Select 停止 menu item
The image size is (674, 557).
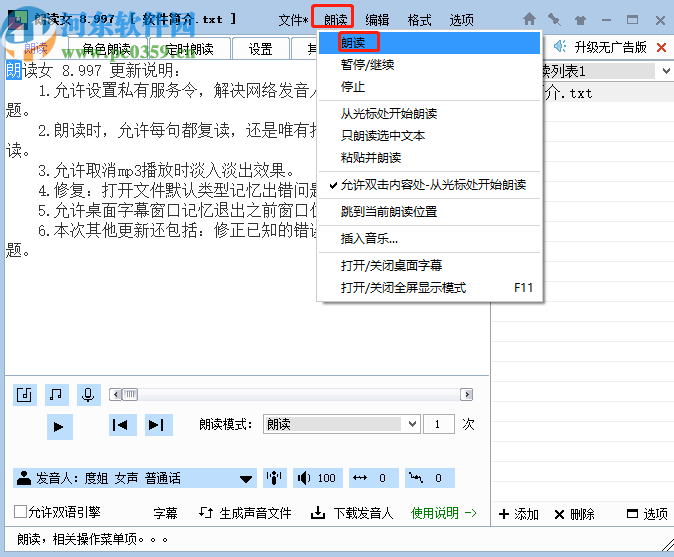click(x=430, y=87)
